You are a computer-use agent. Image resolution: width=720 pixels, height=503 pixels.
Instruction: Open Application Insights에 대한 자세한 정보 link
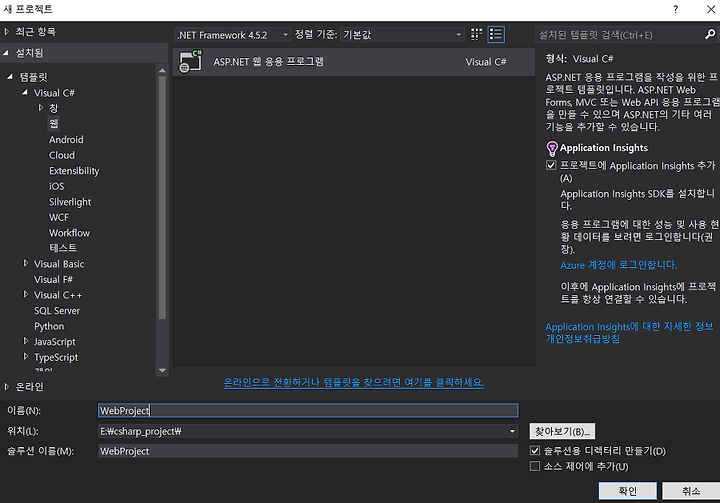tap(629, 327)
